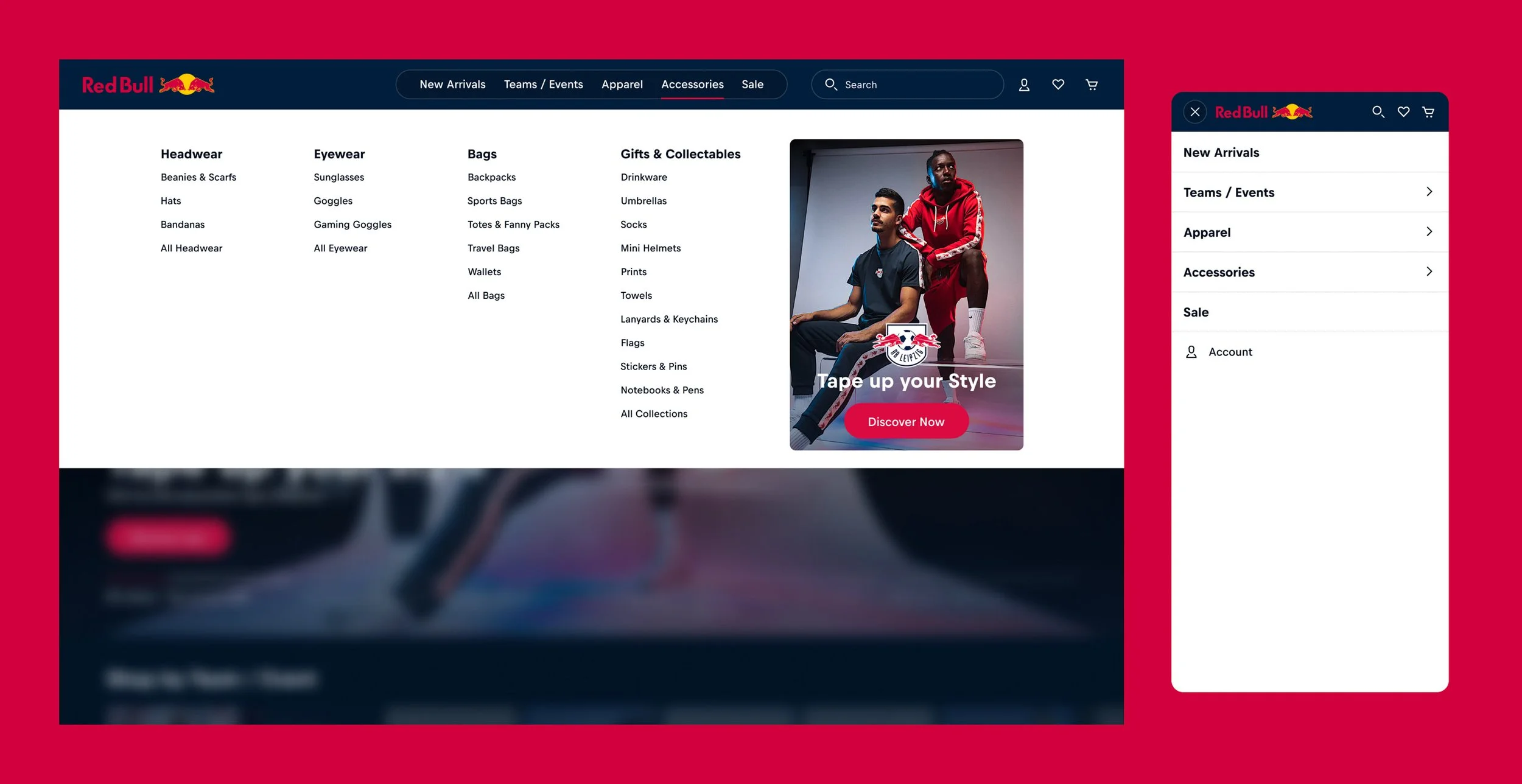Open the Backpacks link
The image size is (1522, 784).
point(491,177)
